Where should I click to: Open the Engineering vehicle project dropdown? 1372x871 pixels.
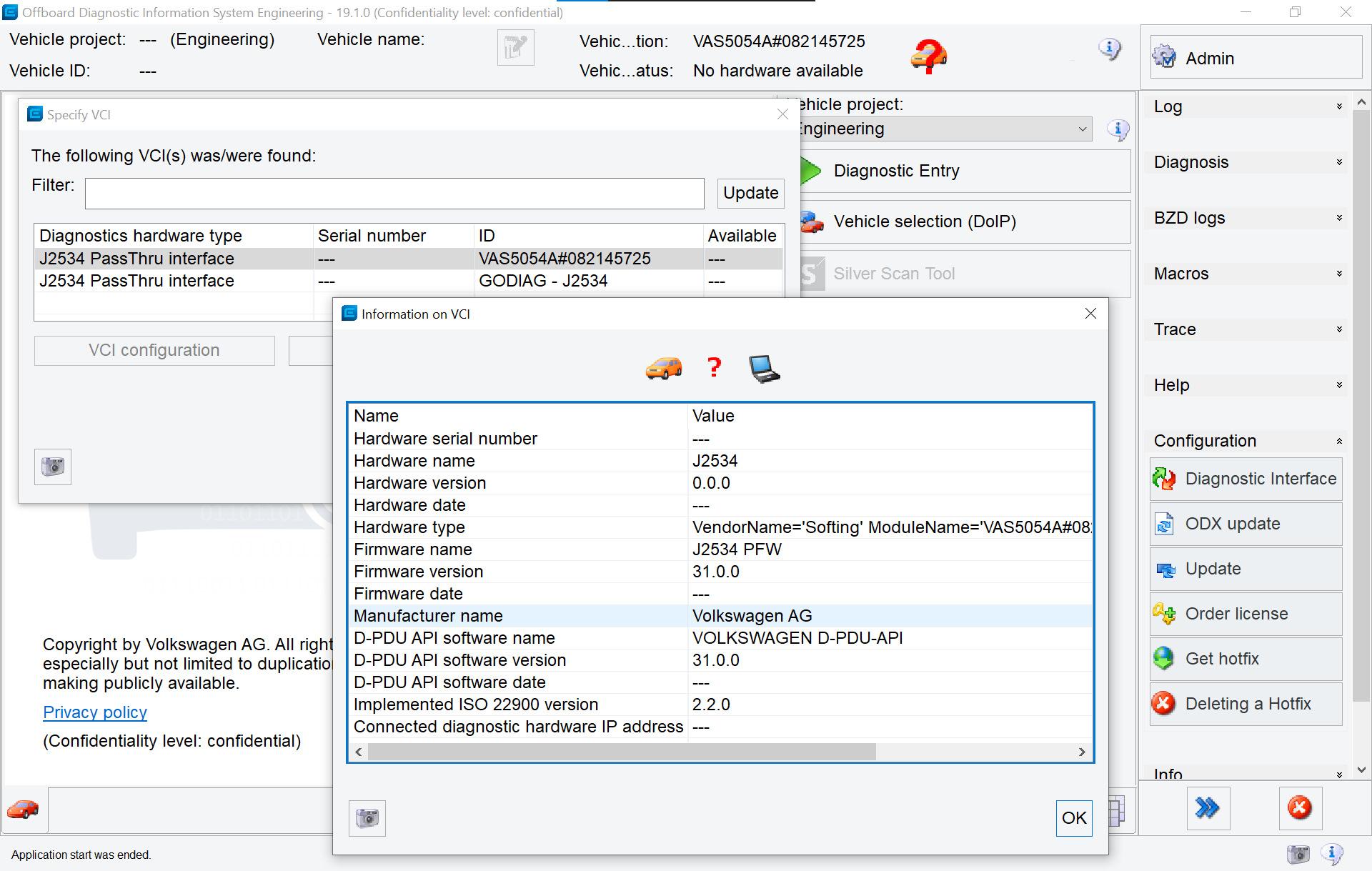click(x=945, y=129)
